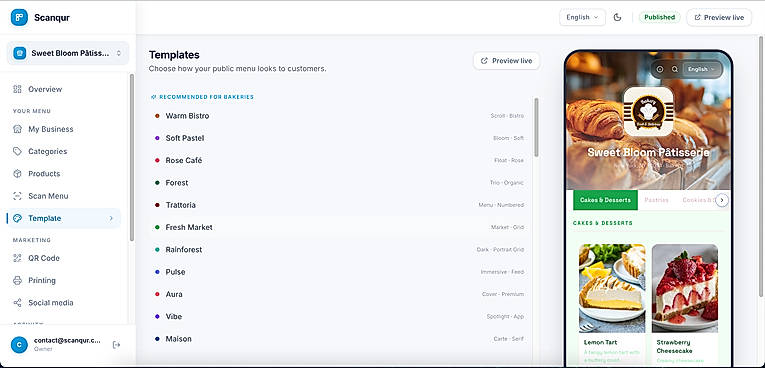765x368 pixels.
Task: Select the Aura template
Action: 340,294
